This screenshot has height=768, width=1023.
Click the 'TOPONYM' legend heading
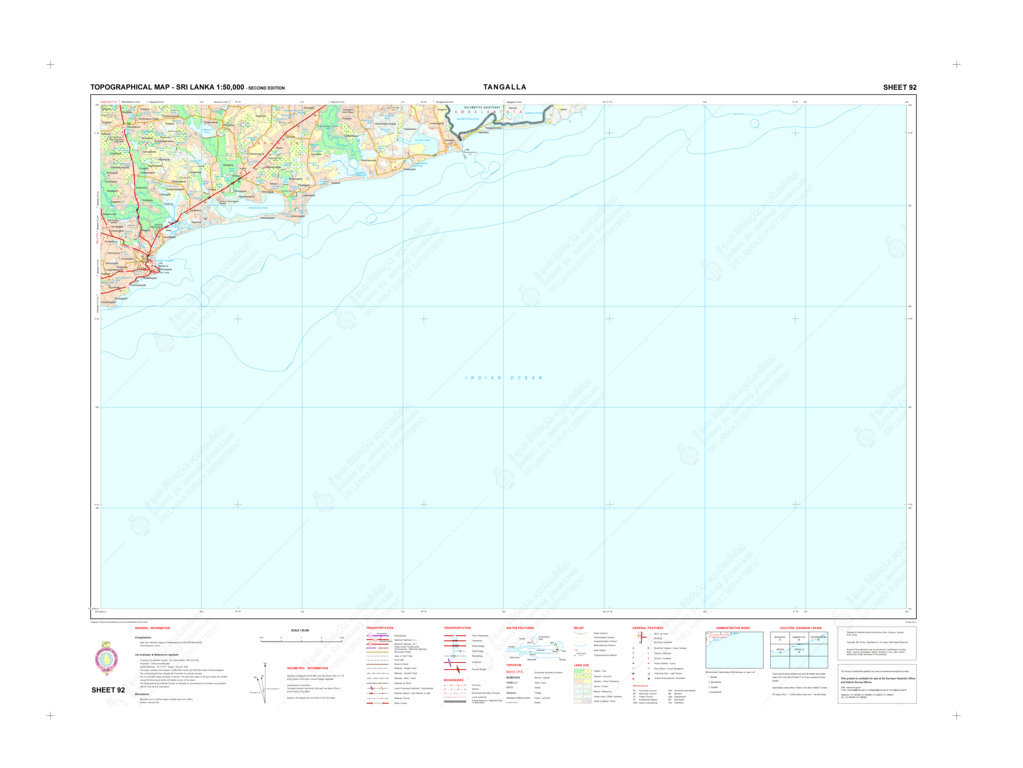[x=513, y=666]
